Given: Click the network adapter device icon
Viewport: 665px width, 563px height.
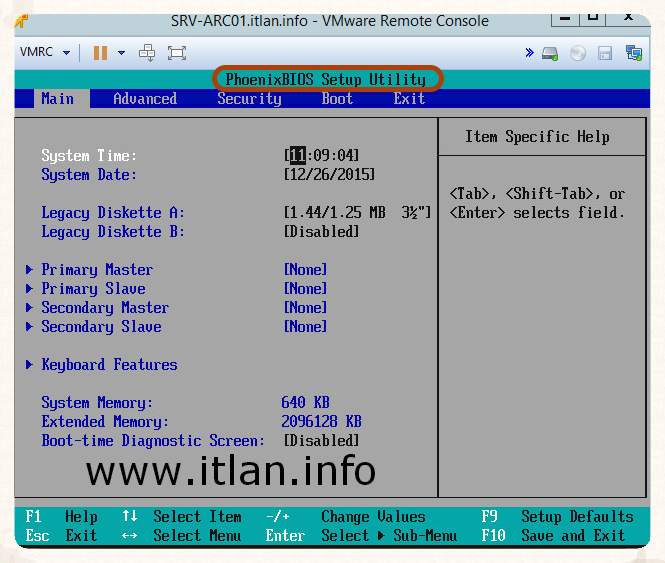Looking at the screenshot, I should point(633,53).
